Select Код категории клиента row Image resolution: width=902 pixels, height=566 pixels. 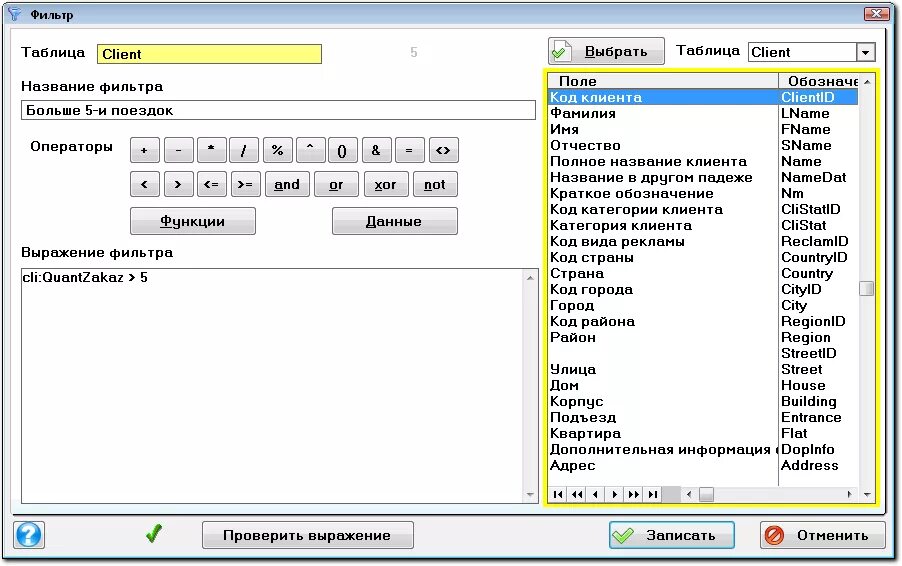(x=703, y=209)
